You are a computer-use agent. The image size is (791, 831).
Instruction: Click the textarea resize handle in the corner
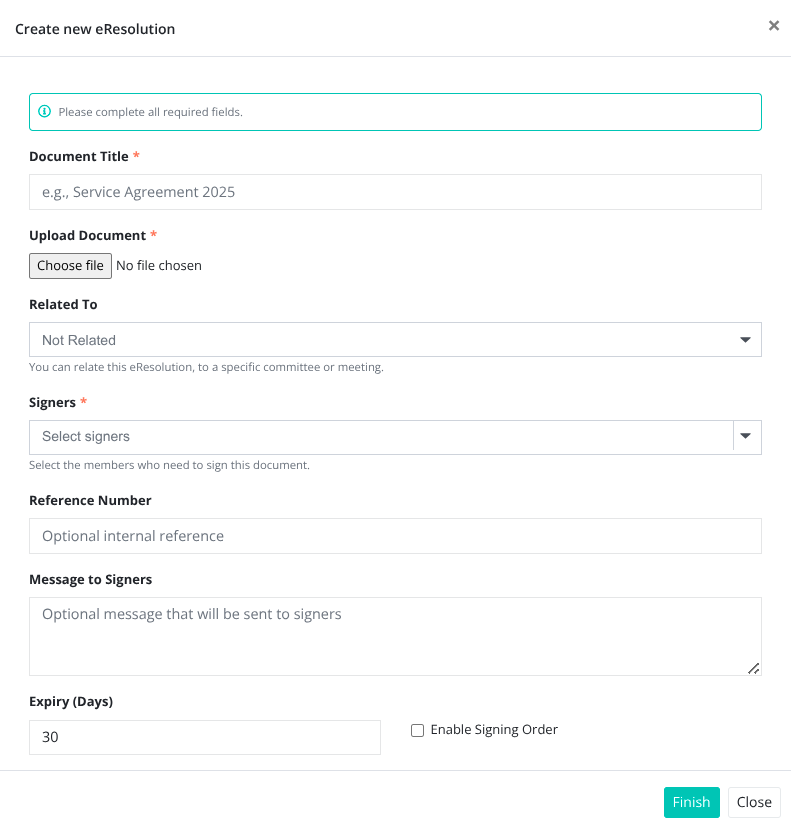[753, 668]
